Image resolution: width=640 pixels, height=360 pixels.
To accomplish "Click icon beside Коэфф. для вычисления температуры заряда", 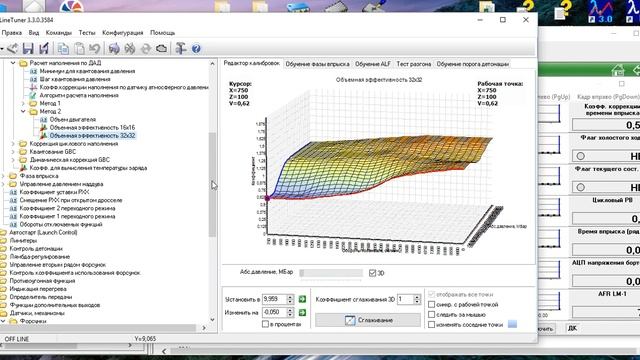I will [23, 168].
